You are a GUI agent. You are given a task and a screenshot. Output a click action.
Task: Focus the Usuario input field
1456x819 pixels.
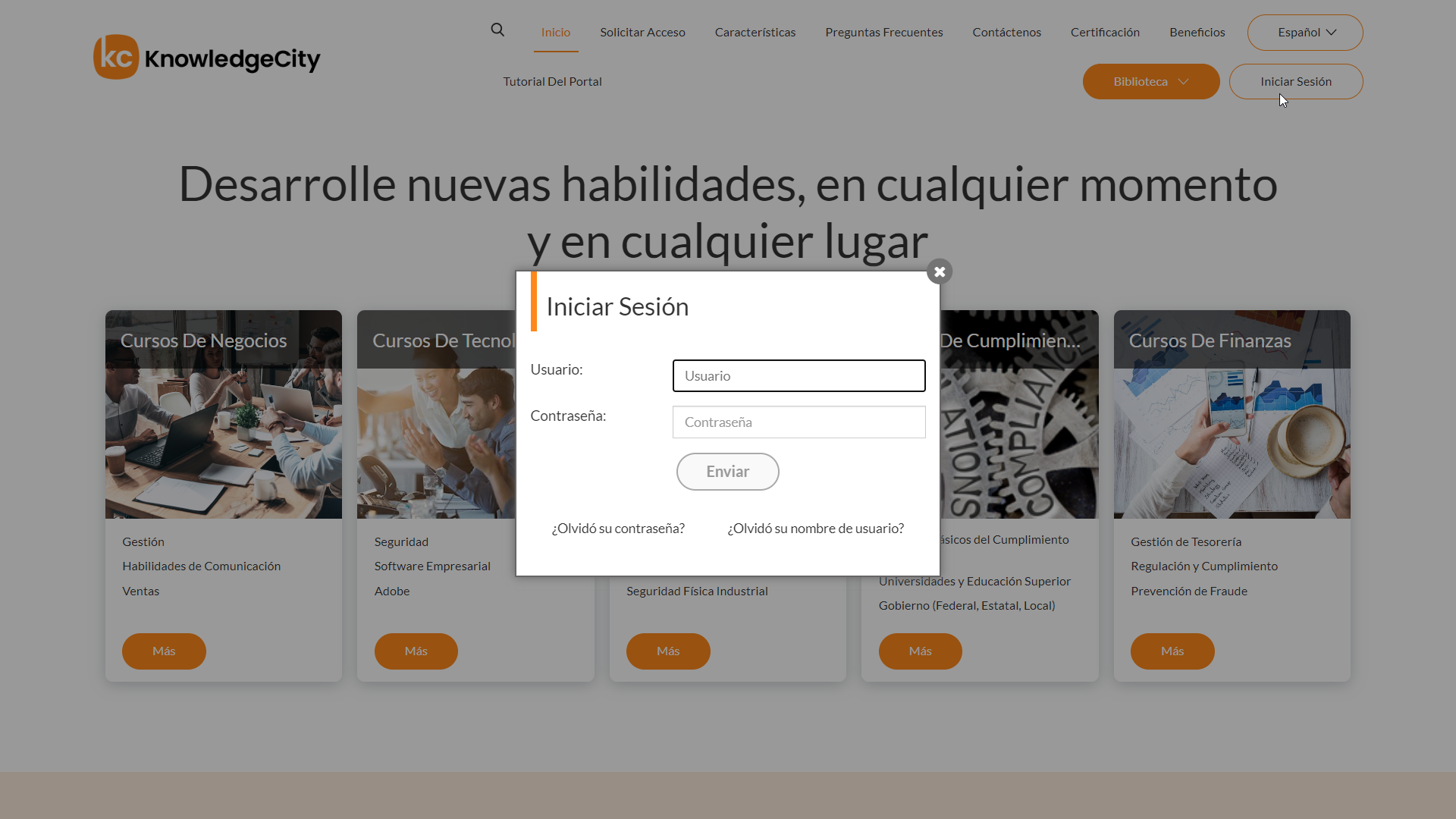799,376
